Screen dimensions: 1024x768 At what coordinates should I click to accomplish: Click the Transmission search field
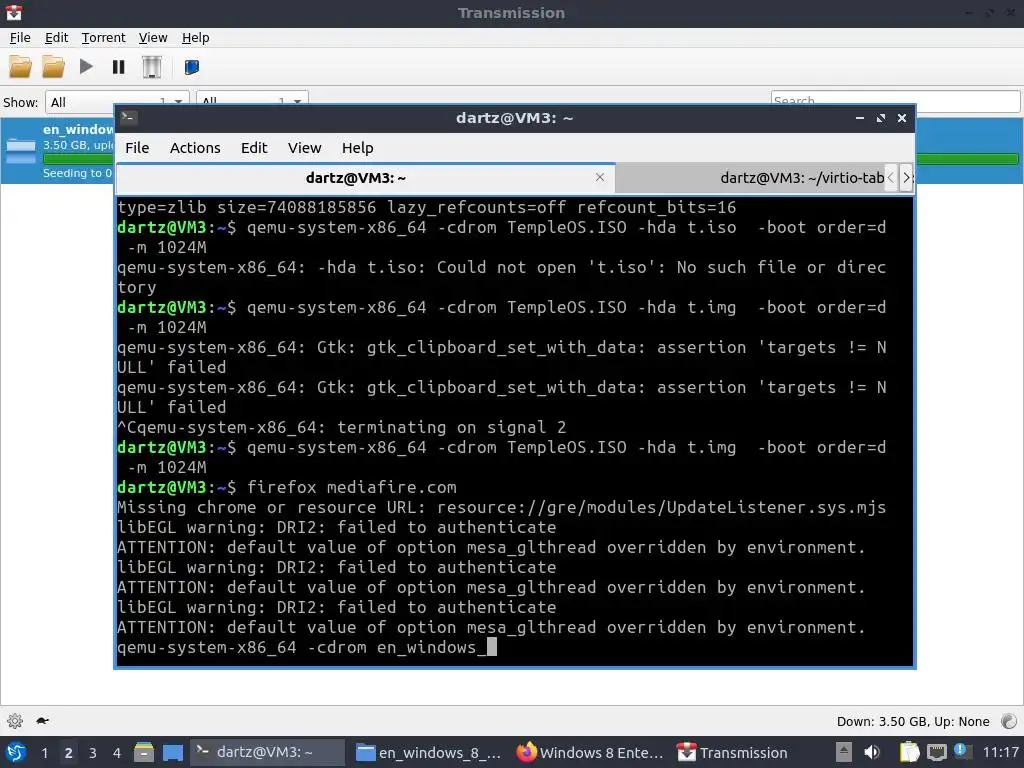point(895,101)
